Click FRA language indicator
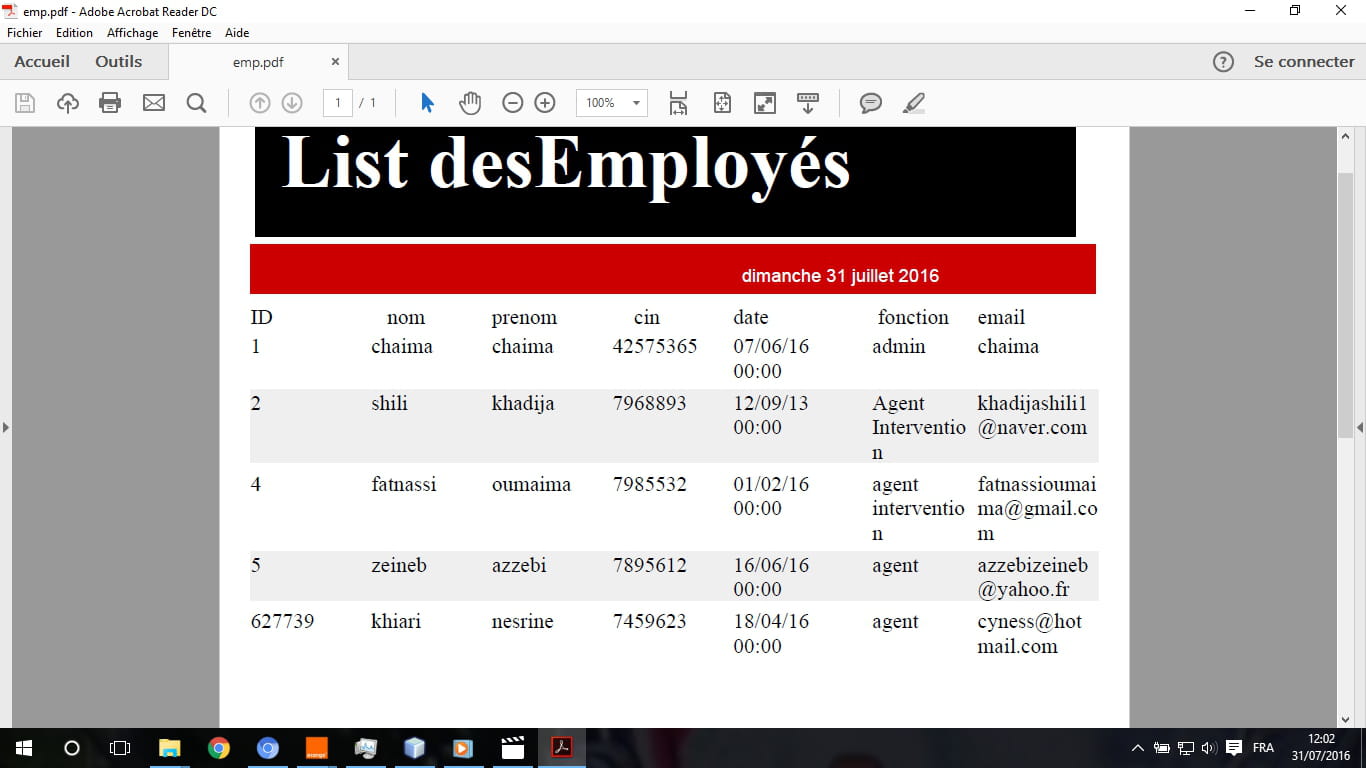The width and height of the screenshot is (1366, 768). click(1263, 748)
